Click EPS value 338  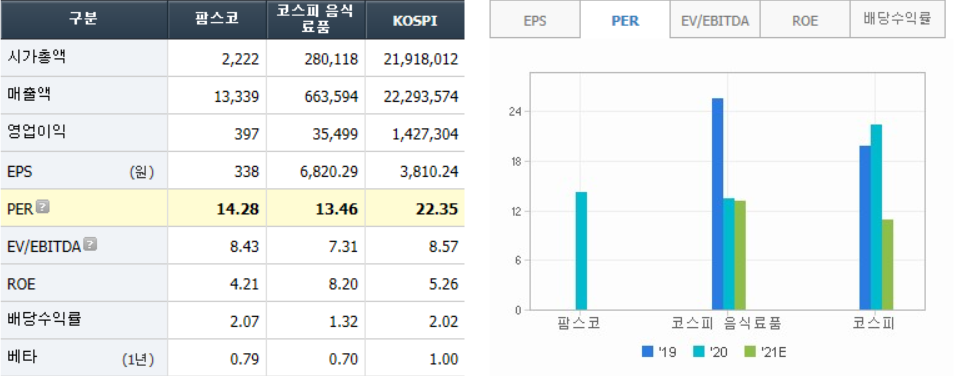[247, 172]
